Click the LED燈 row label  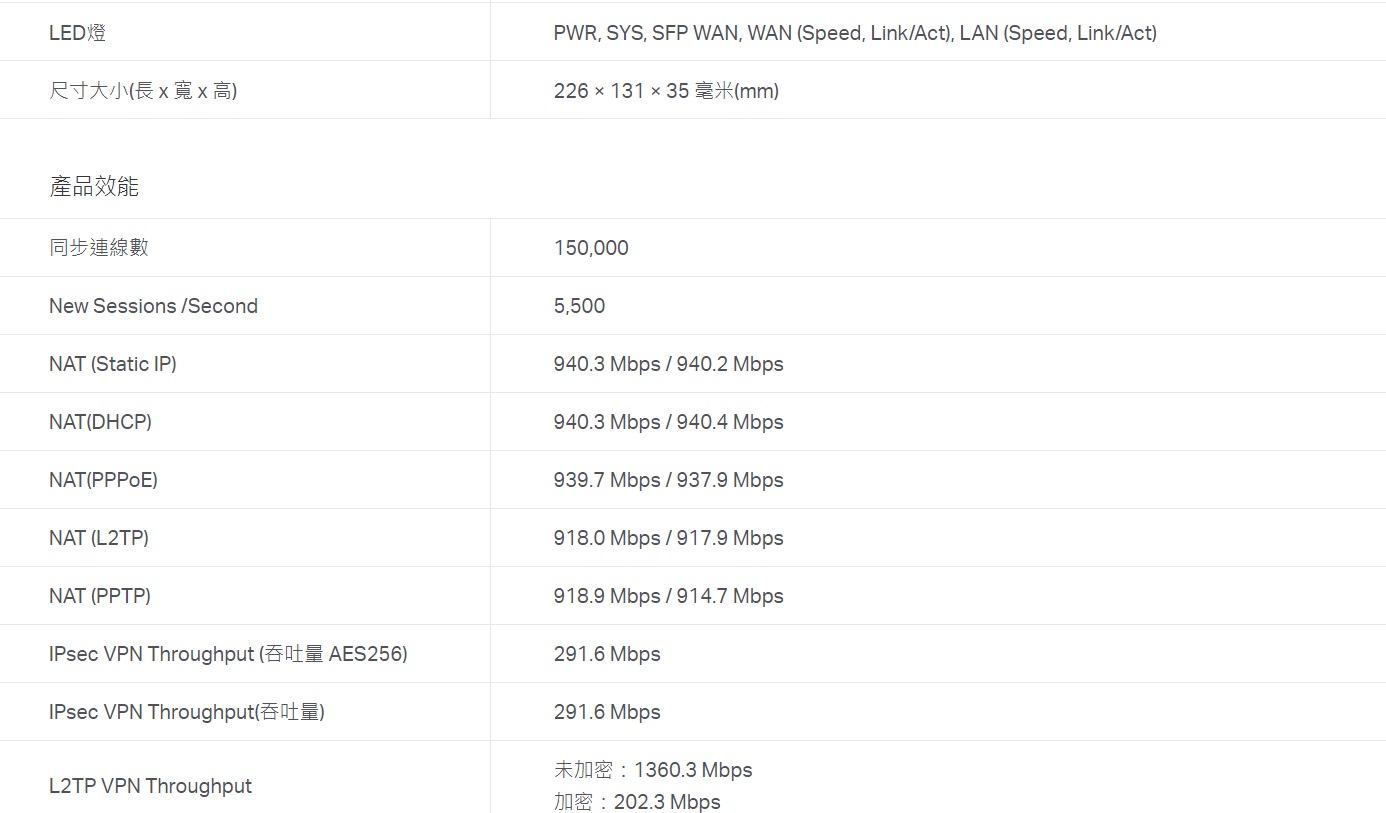click(77, 33)
